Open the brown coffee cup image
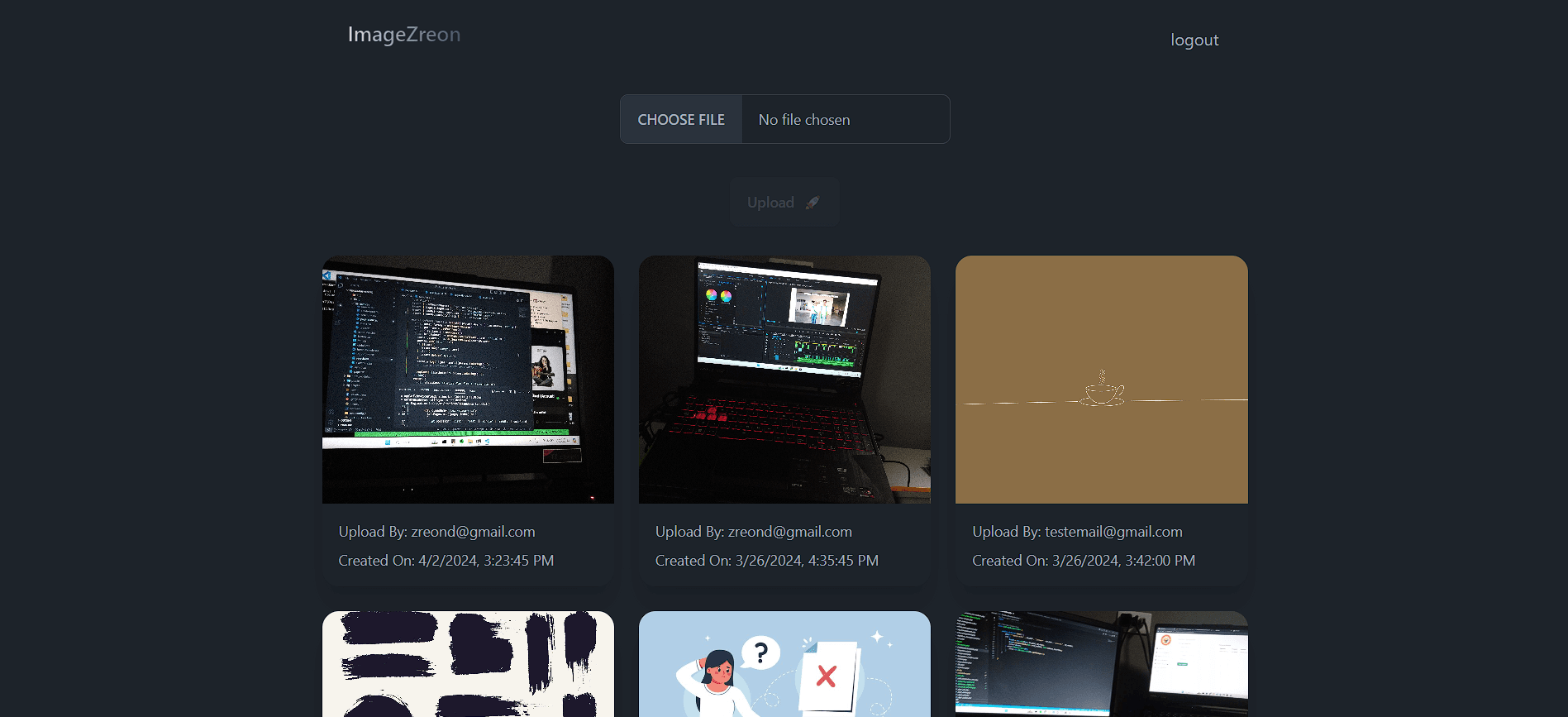This screenshot has width=1568, height=717. (1102, 380)
